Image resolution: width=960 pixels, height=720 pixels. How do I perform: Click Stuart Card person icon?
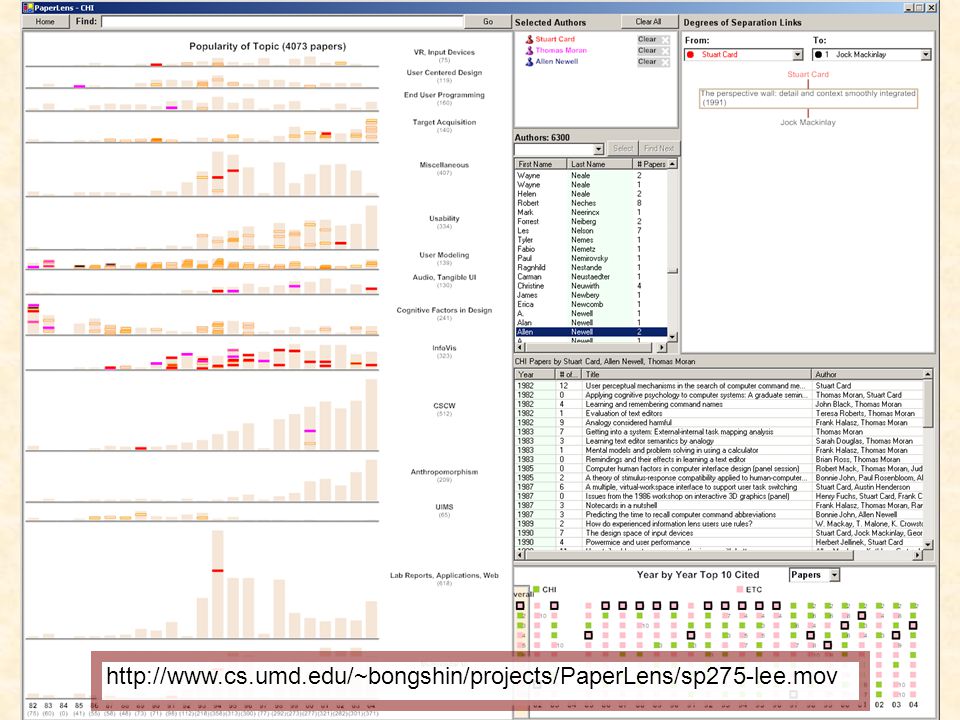pos(529,39)
